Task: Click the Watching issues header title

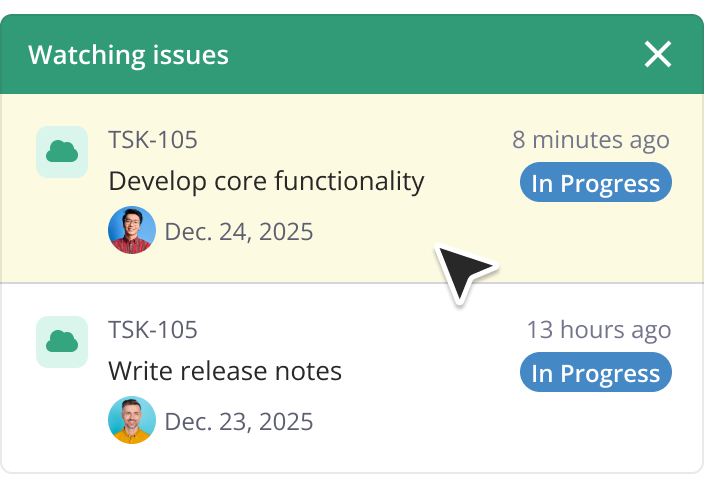Action: [x=128, y=55]
